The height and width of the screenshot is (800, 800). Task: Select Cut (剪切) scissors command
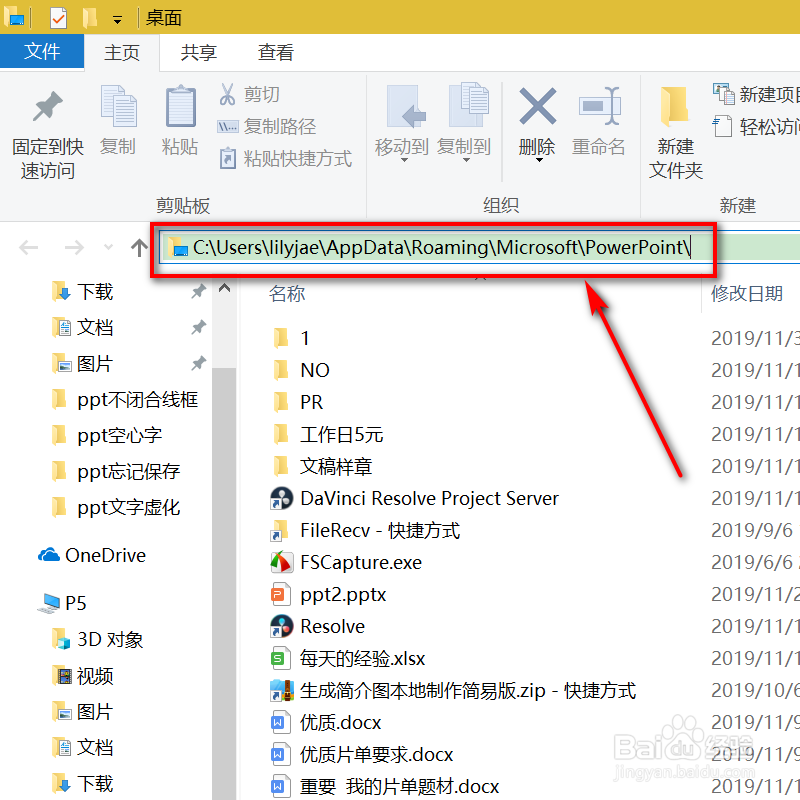coord(249,94)
